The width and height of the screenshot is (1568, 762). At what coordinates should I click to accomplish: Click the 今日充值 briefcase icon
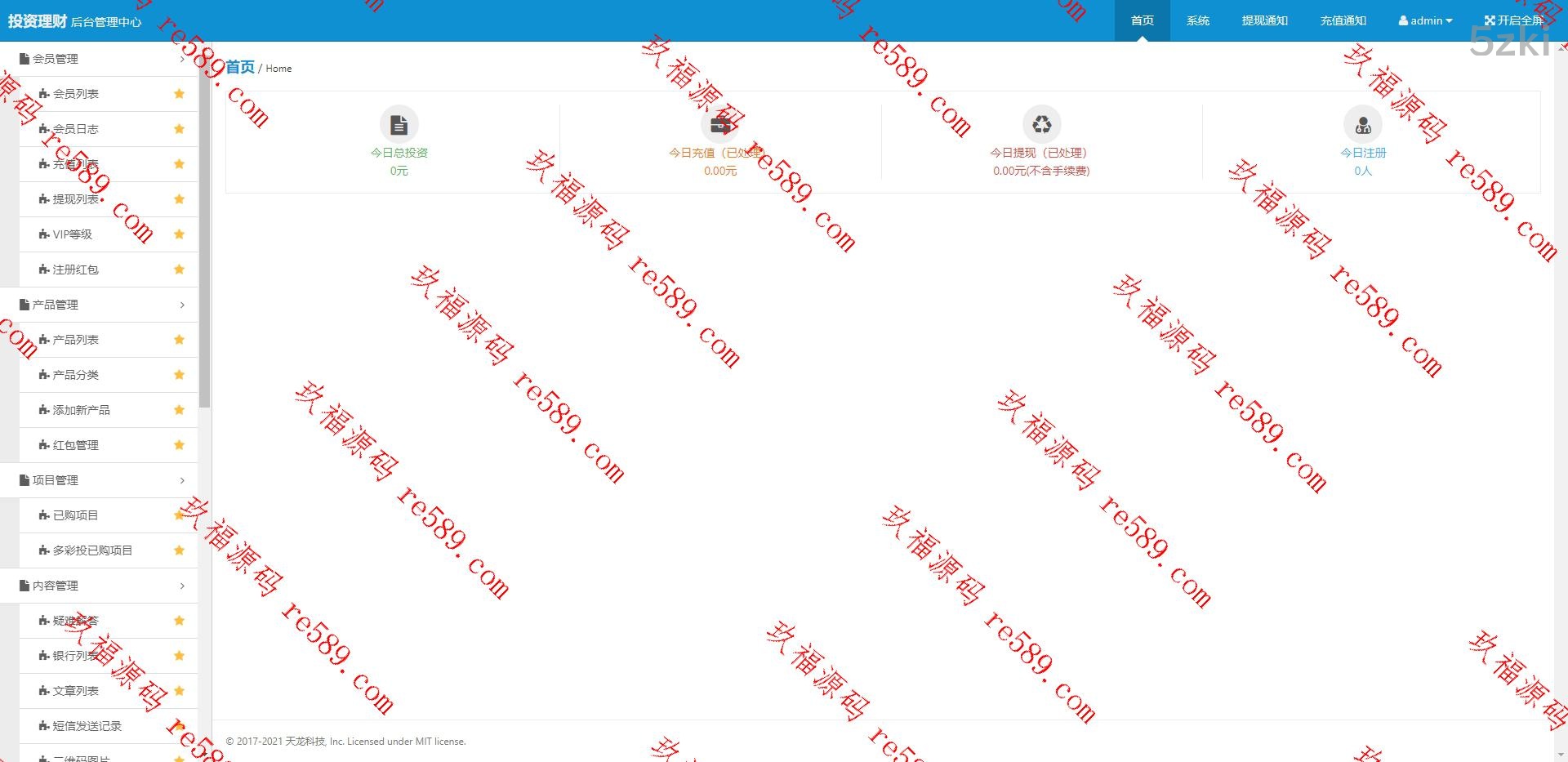(x=719, y=125)
